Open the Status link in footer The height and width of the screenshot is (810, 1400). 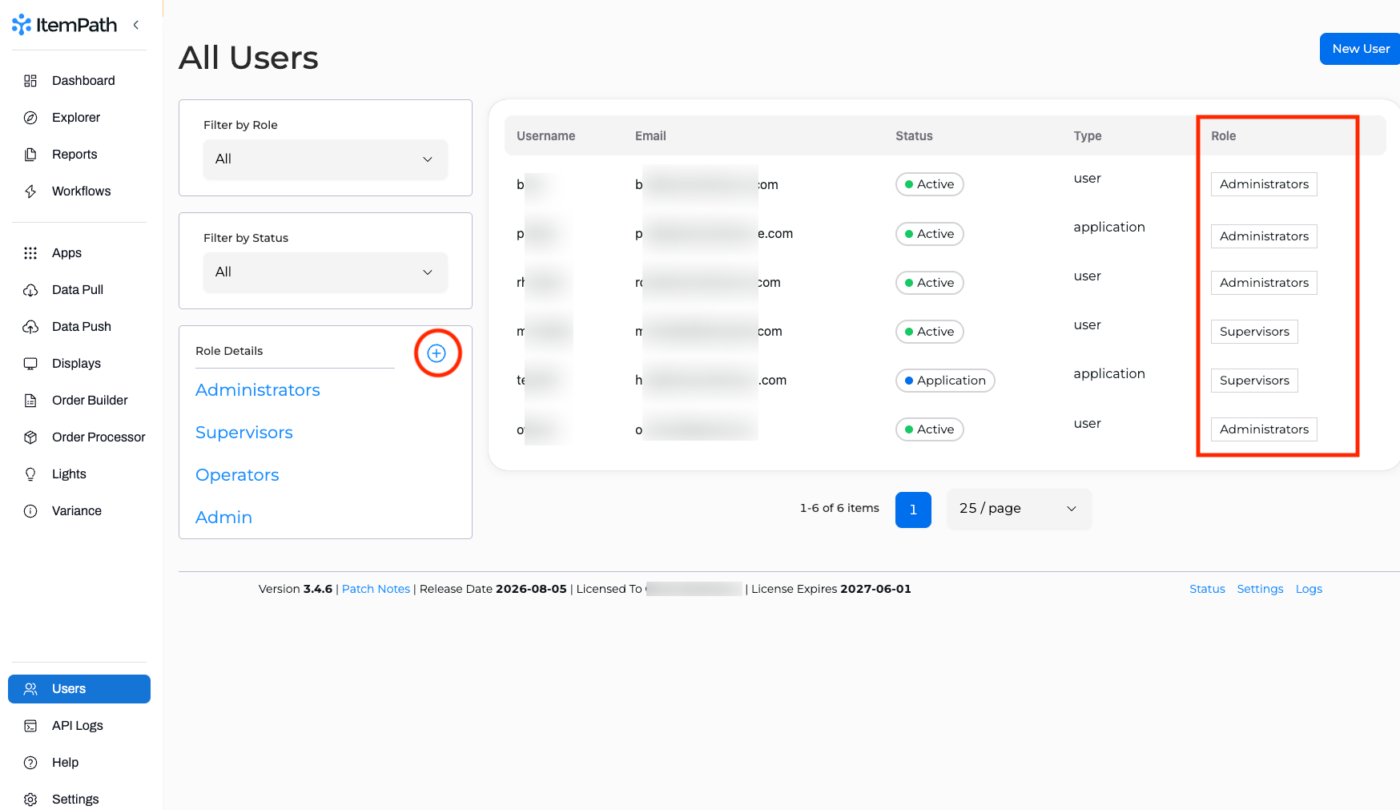pyautogui.click(x=1207, y=589)
